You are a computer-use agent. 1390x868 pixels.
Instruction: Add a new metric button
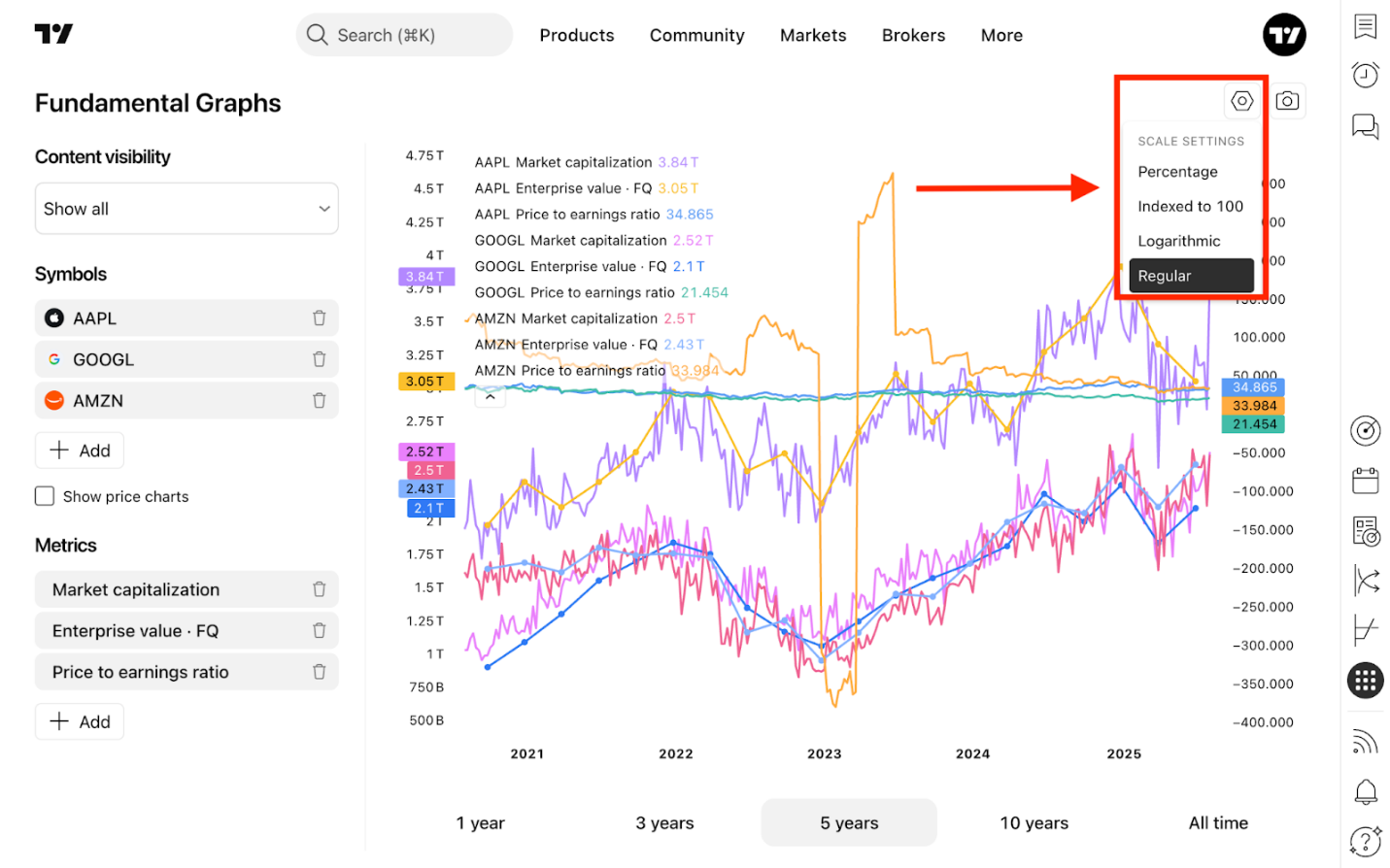click(x=80, y=721)
